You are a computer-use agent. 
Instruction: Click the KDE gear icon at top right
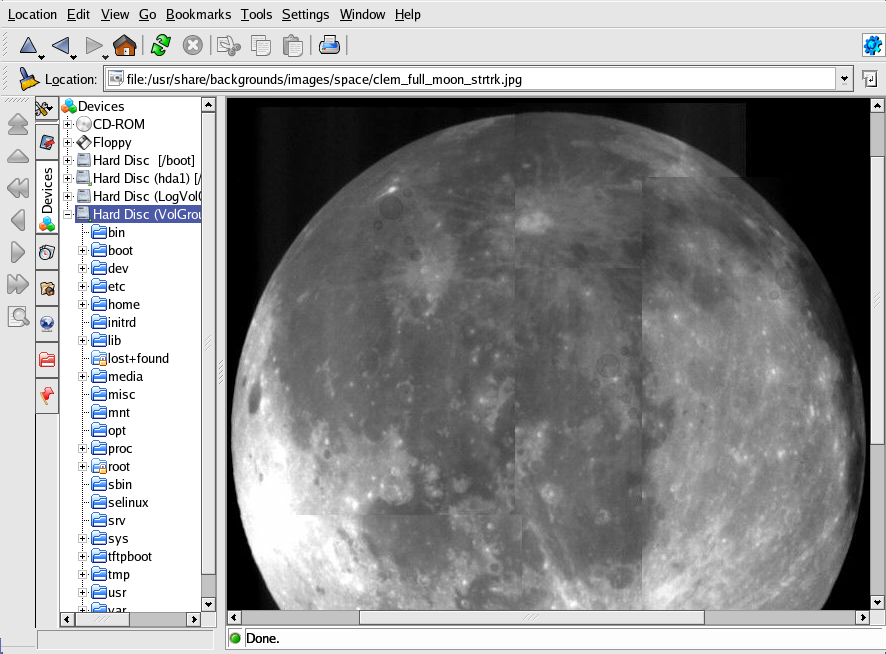pos(872,46)
